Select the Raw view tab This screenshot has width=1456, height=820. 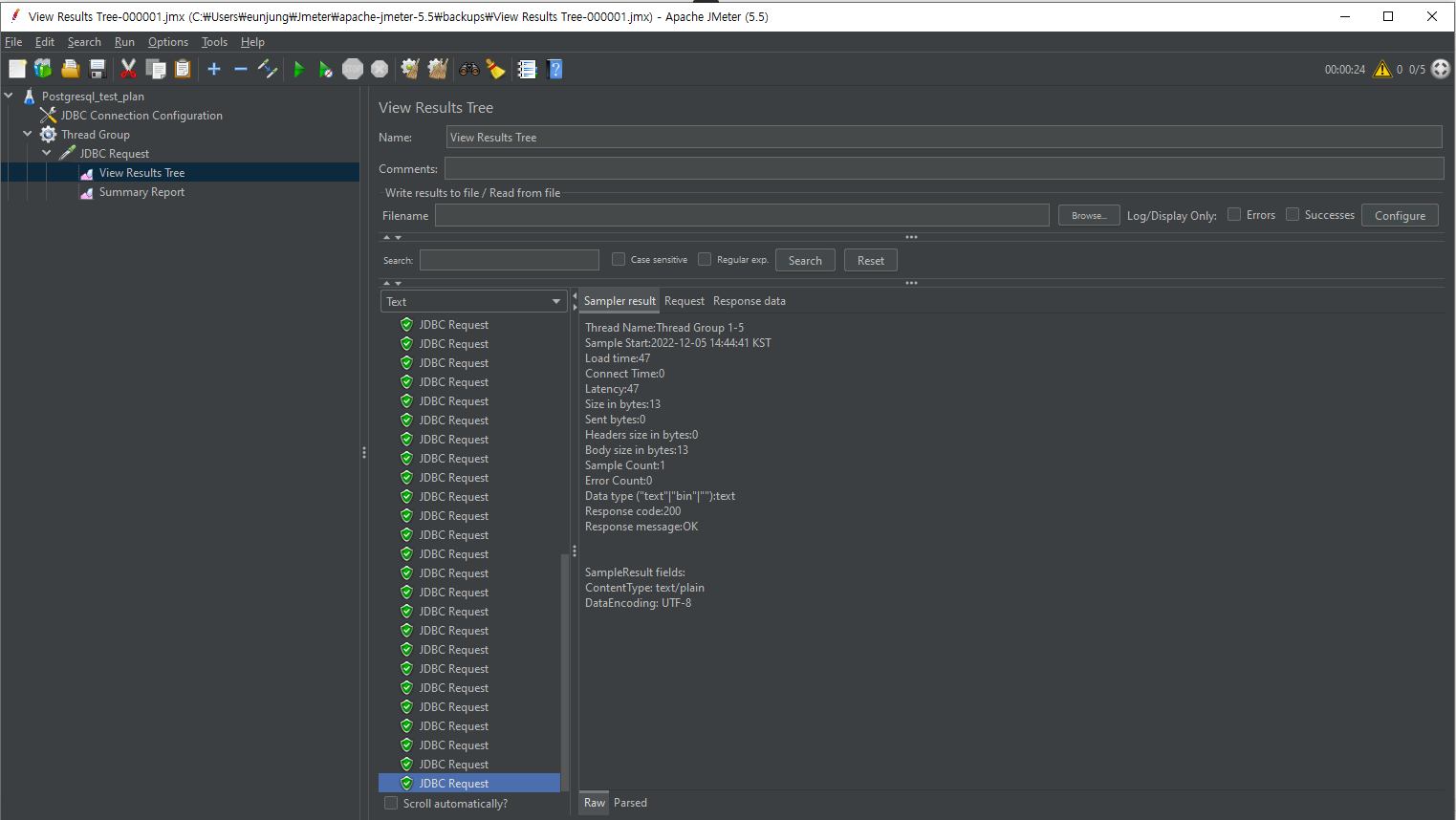point(595,803)
